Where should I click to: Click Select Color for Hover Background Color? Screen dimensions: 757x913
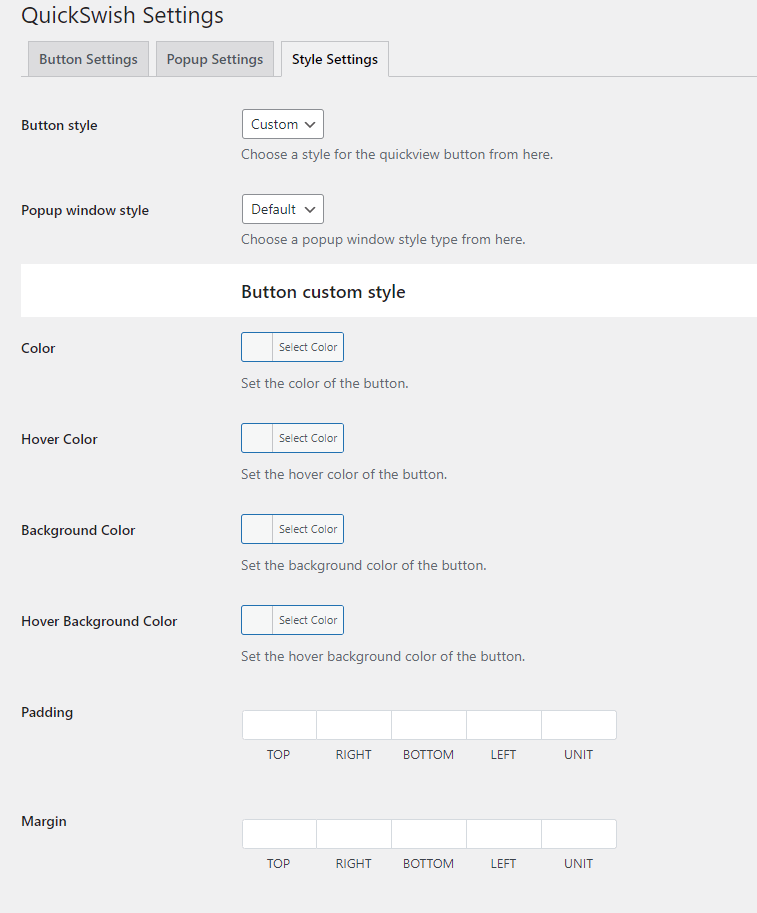click(x=308, y=620)
